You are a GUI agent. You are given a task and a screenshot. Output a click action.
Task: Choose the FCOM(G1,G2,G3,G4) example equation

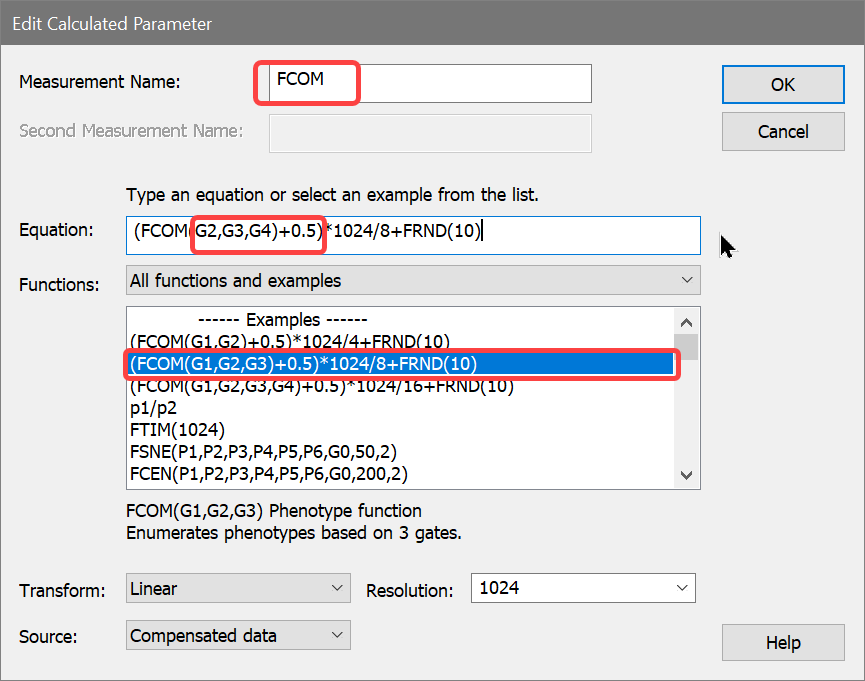click(x=320, y=386)
